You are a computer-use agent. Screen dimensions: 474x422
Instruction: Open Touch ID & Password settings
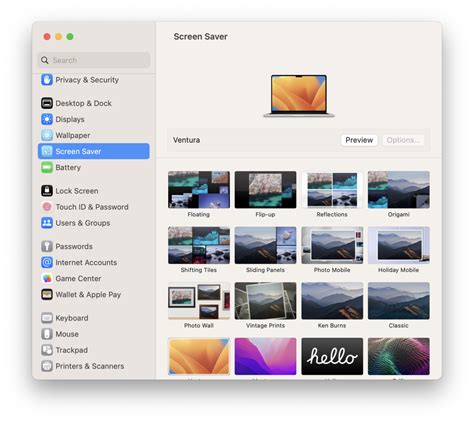coord(92,207)
